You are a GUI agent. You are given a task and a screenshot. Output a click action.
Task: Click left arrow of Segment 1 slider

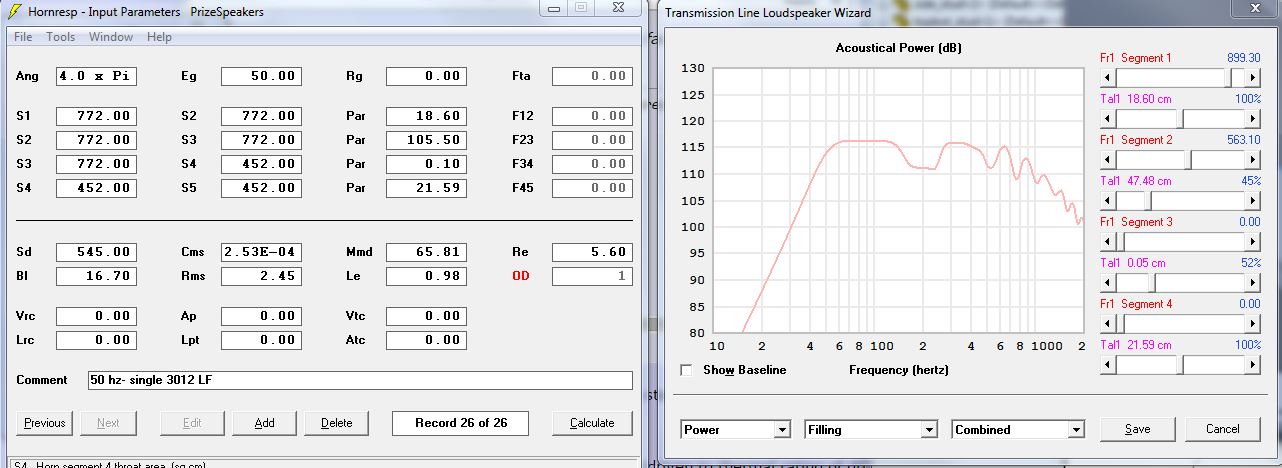[x=1107, y=77]
